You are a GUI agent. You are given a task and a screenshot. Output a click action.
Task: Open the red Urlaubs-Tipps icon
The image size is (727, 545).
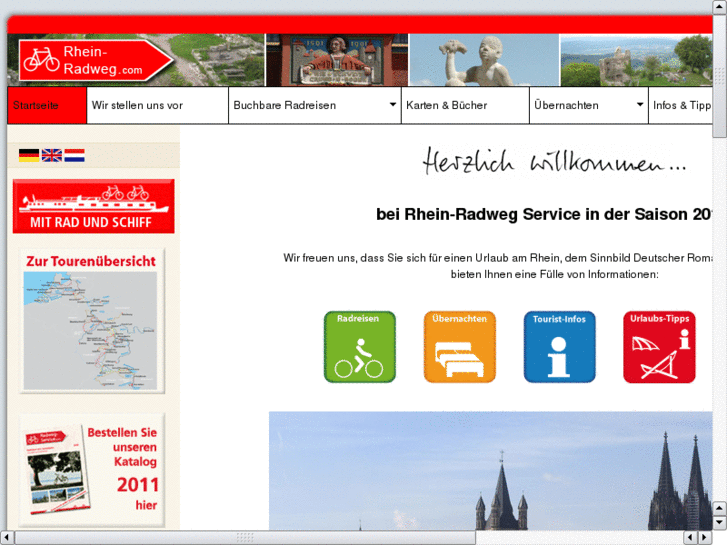pyautogui.click(x=659, y=347)
